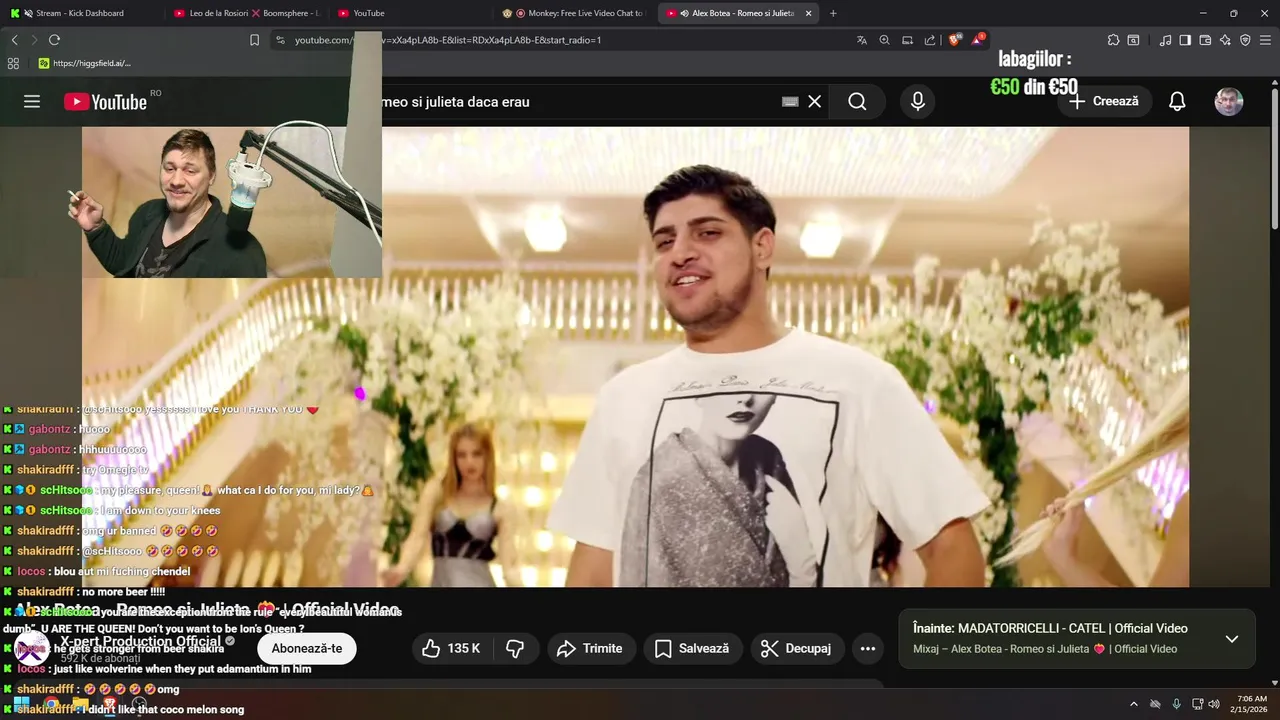Image resolution: width=1280 pixels, height=720 pixels.
Task: Reload the current page
Action: pos(54,40)
